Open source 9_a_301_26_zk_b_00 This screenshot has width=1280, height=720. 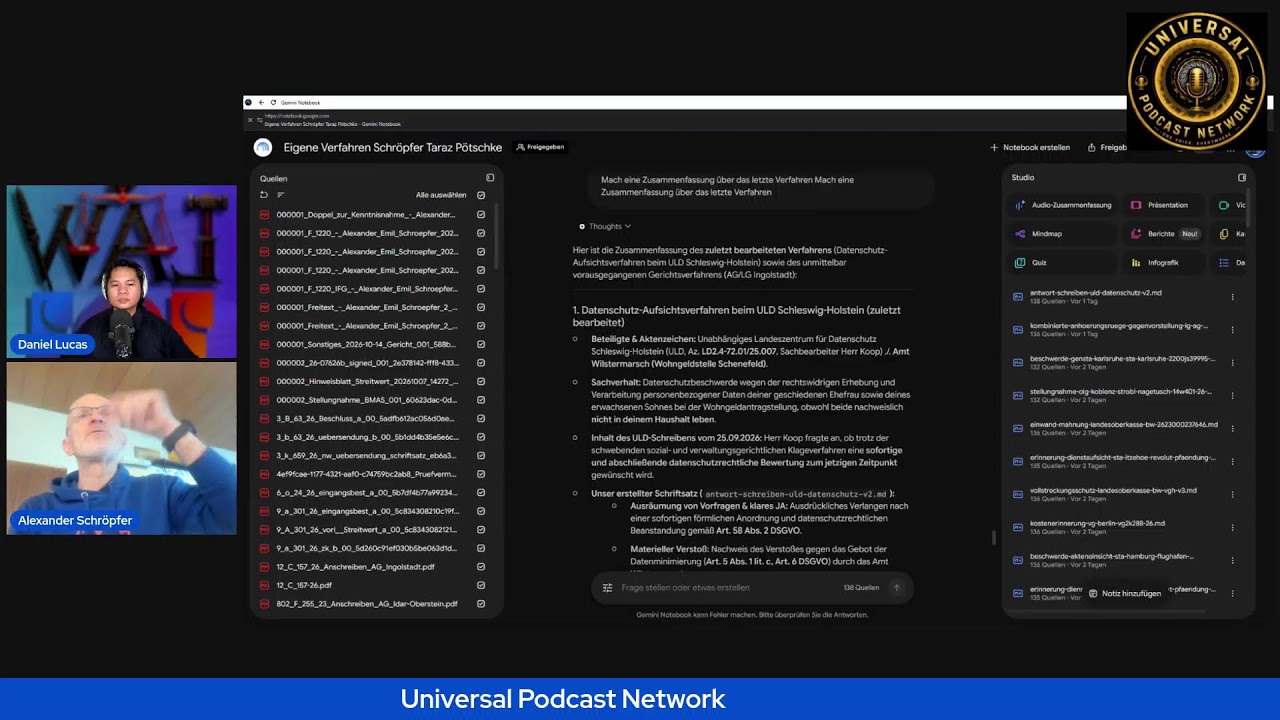366,548
